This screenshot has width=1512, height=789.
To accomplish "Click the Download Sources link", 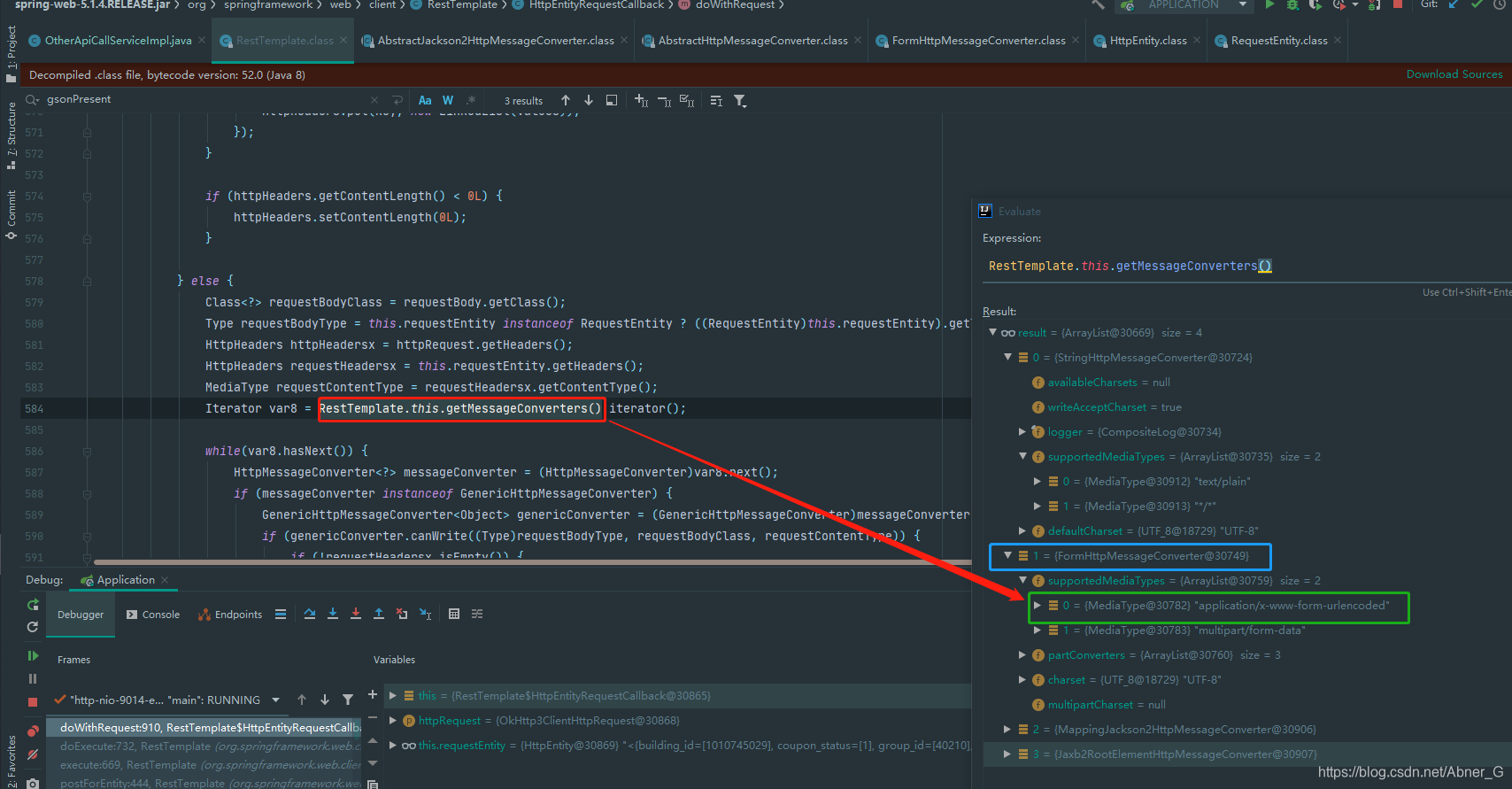I will 1454,74.
